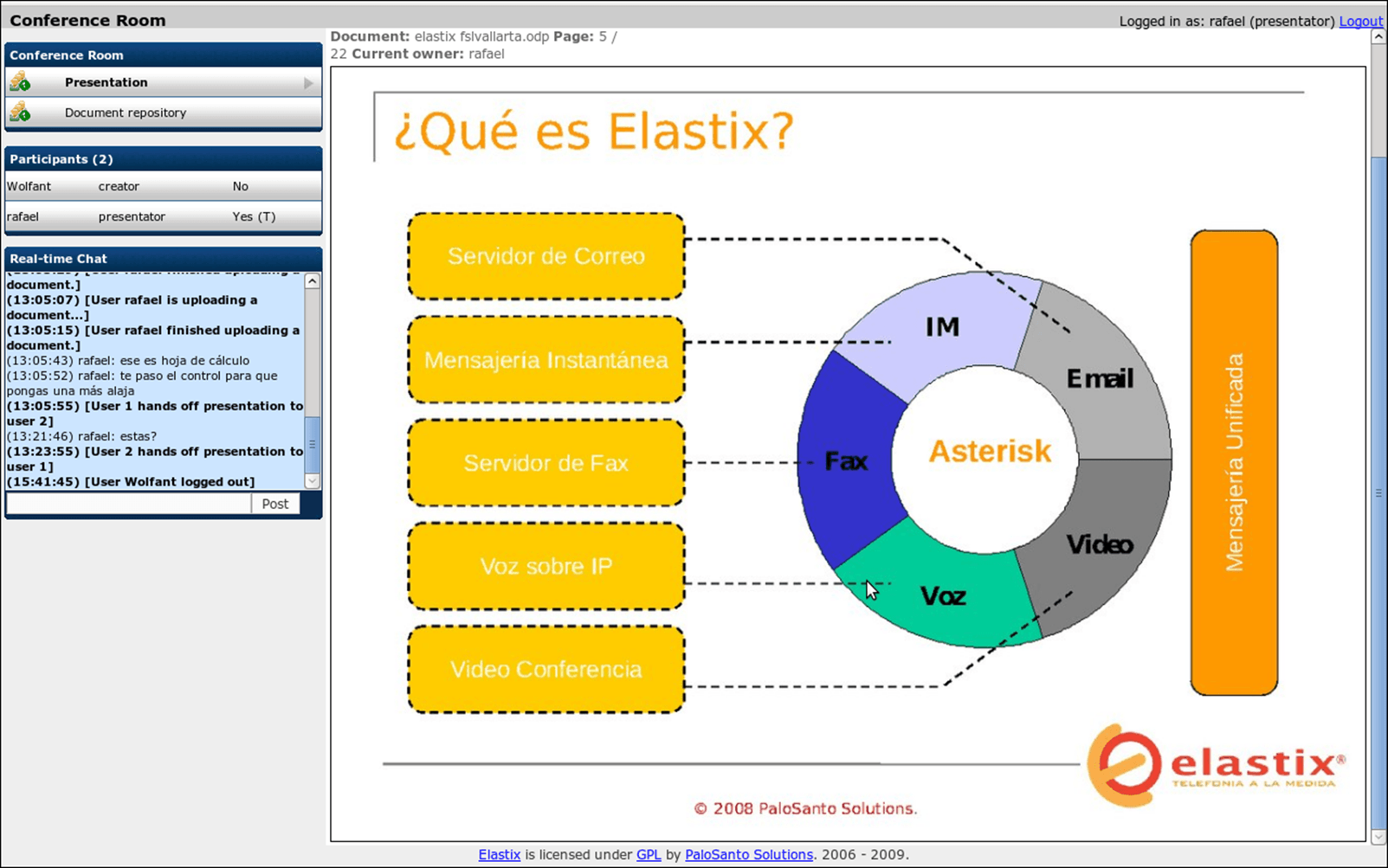This screenshot has width=1388, height=868.
Task: Click the Presentation menu icon
Action: (x=20, y=82)
